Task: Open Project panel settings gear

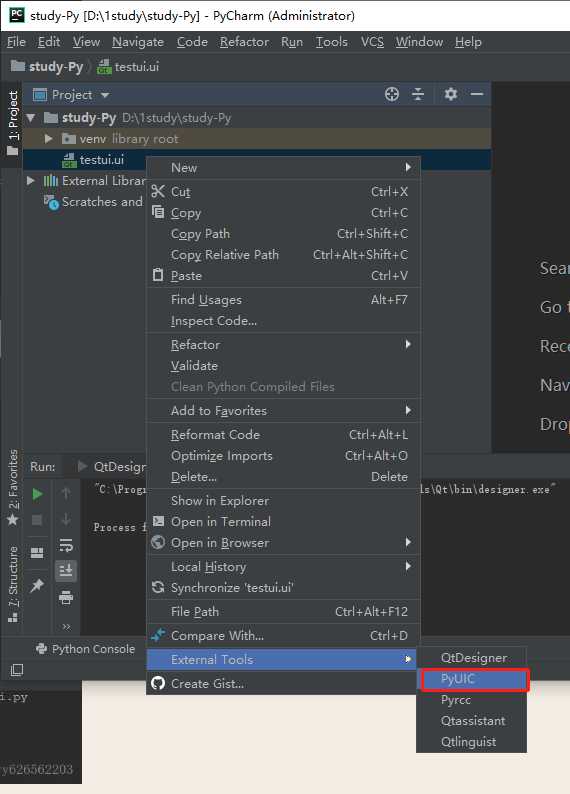Action: (451, 94)
